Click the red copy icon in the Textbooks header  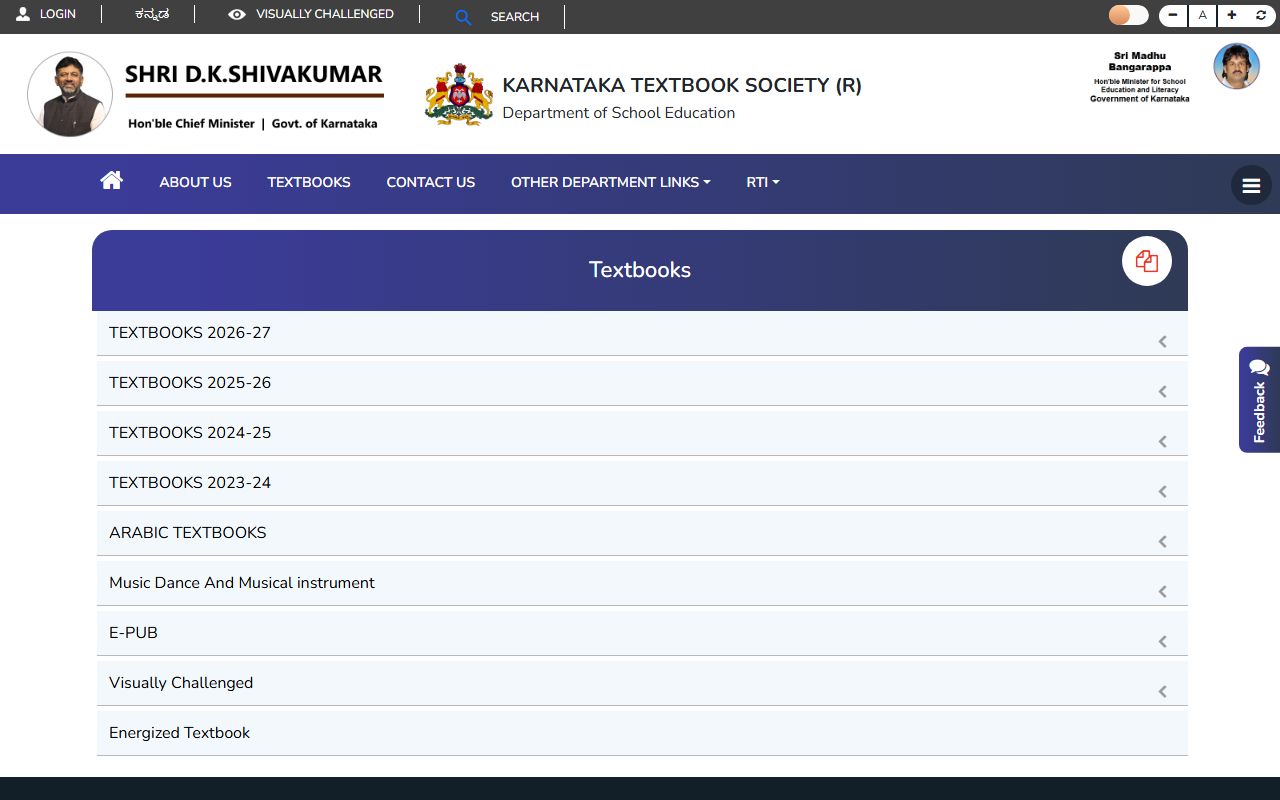(1147, 262)
